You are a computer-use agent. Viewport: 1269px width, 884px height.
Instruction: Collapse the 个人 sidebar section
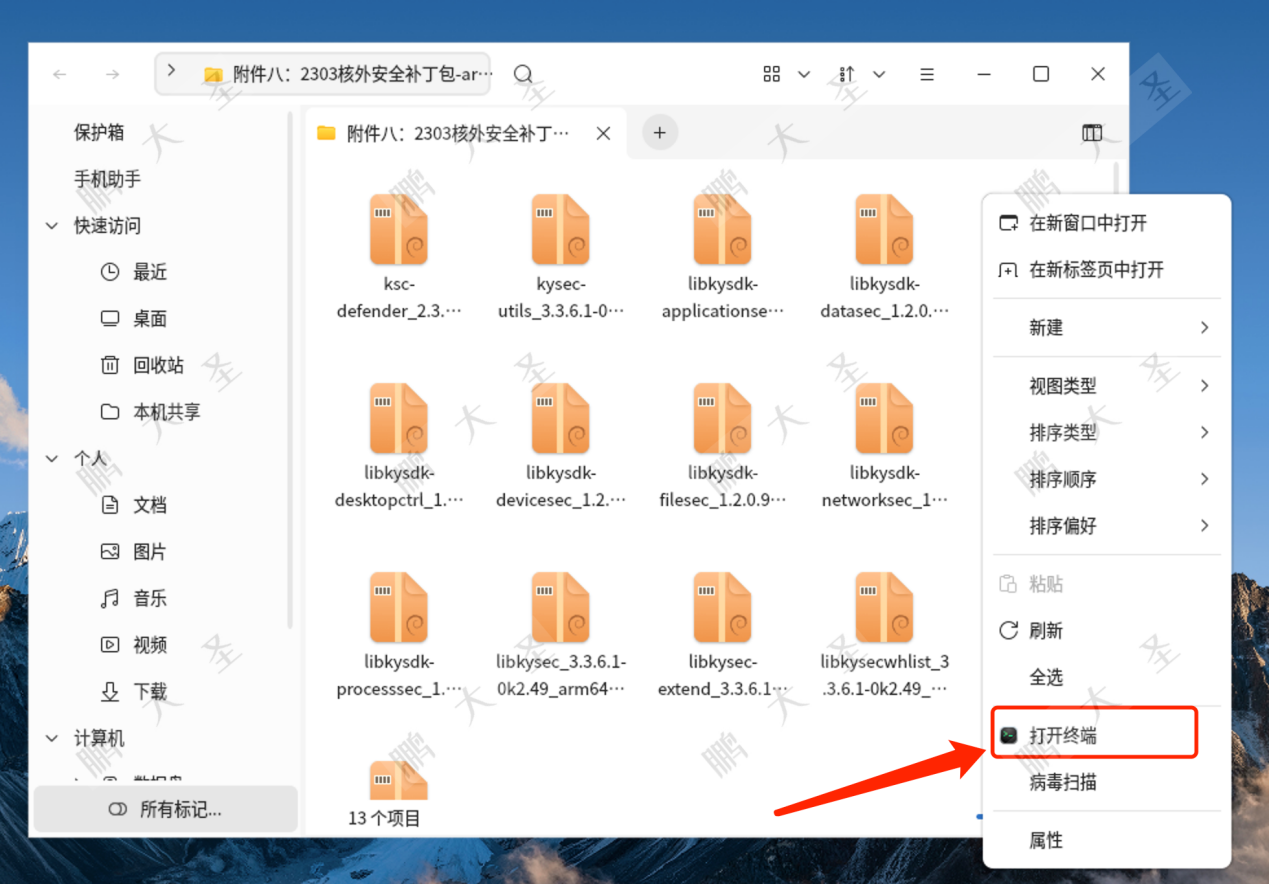click(x=52, y=459)
